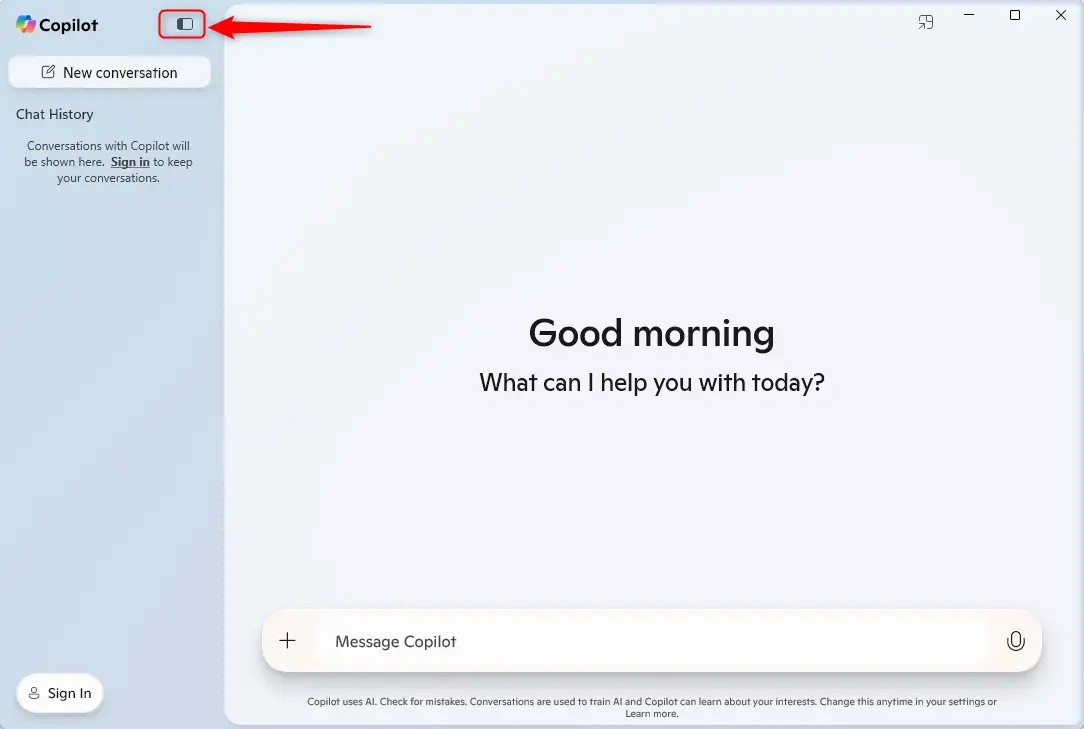Click the plus icon in message box
The image size is (1084, 729).
(287, 641)
